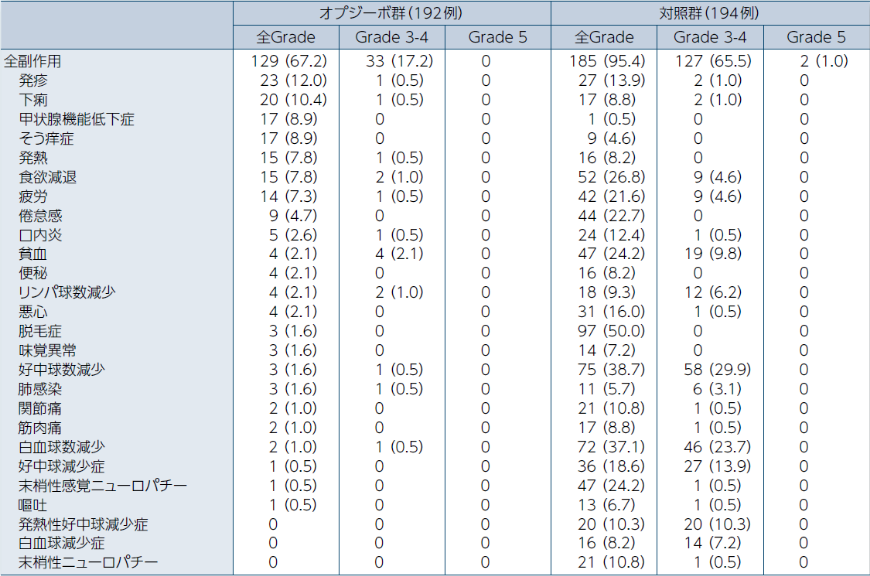Viewport: 870px width, 576px height.
Task: Select the cell 14 (7.2) in 味覚異常 row
Action: pyautogui.click(x=608, y=350)
